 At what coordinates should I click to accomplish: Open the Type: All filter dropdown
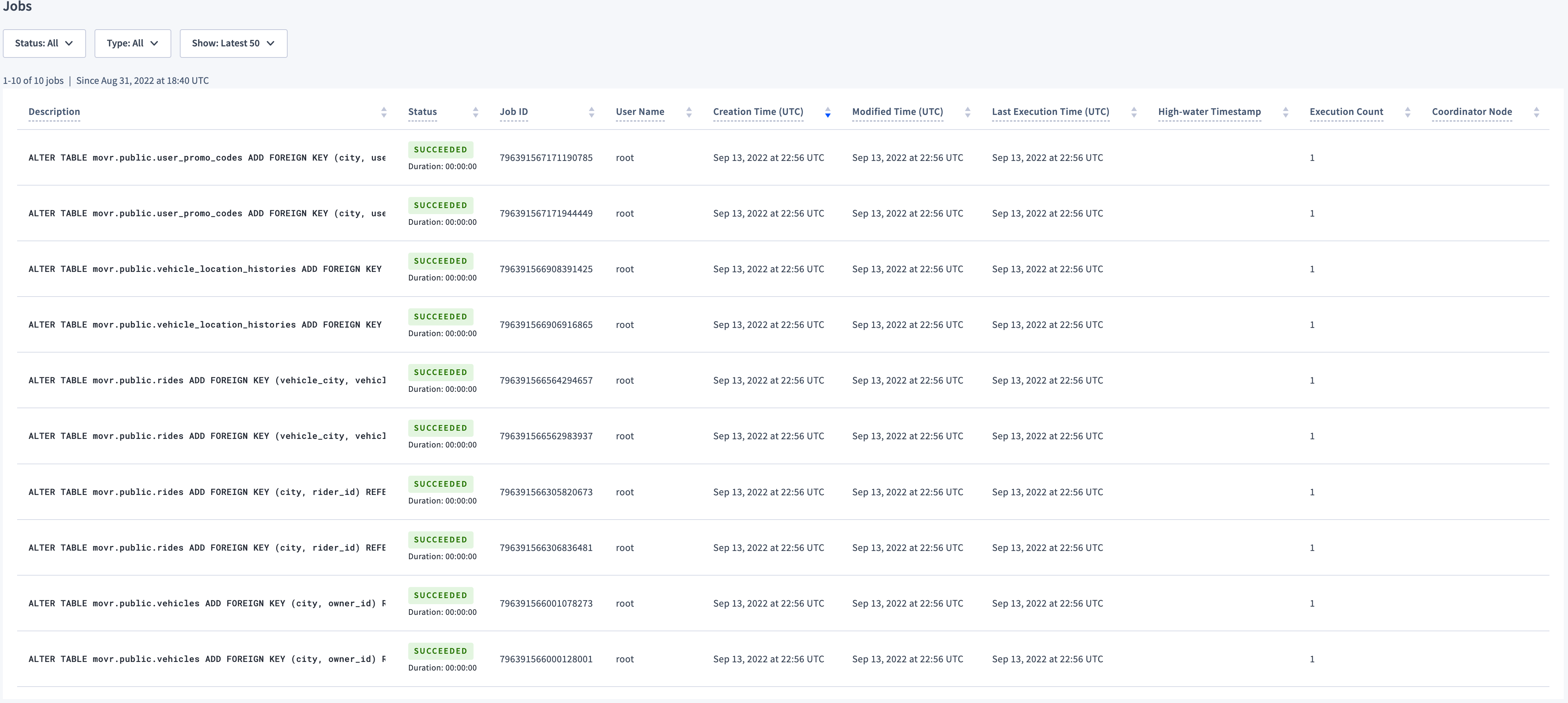[x=132, y=43]
